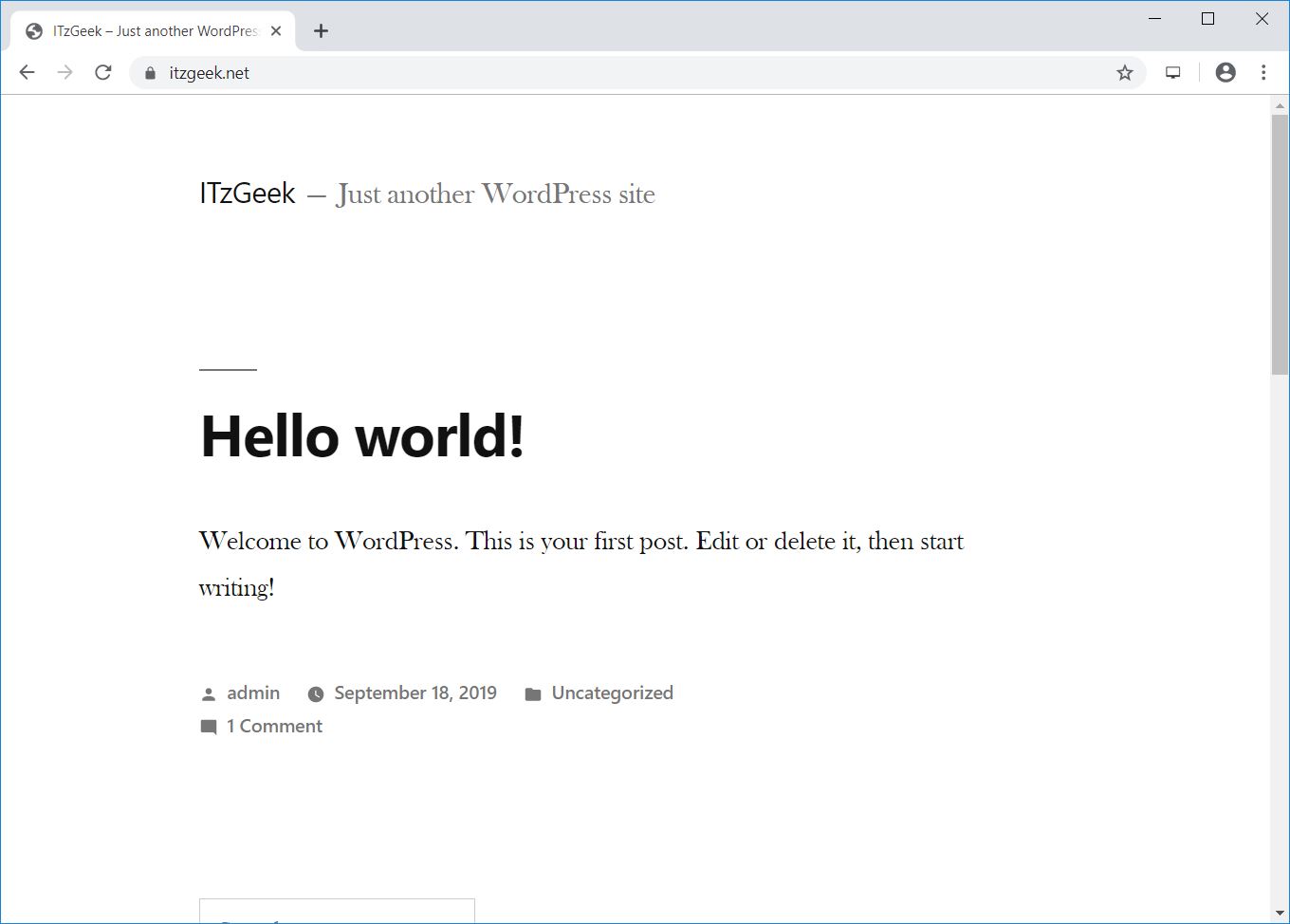Open a new tab with the plus button
The width and height of the screenshot is (1290, 924).
point(321,31)
